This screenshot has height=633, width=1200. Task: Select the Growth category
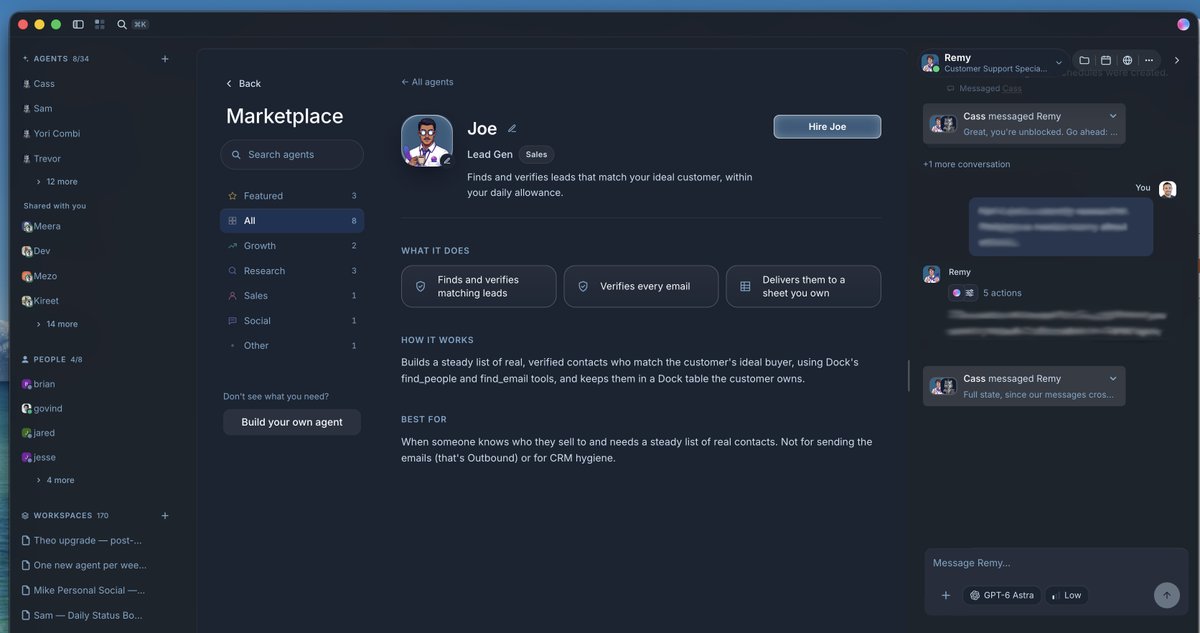pyautogui.click(x=292, y=246)
